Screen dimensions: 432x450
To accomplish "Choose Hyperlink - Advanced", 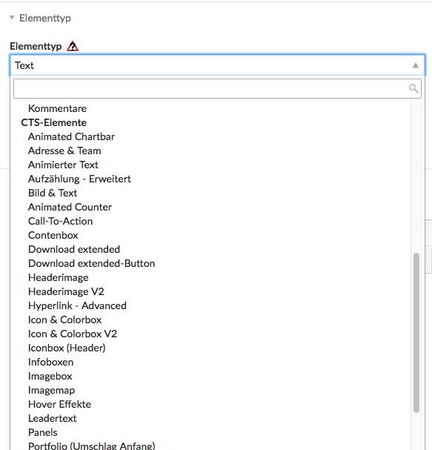I will (77, 306).
